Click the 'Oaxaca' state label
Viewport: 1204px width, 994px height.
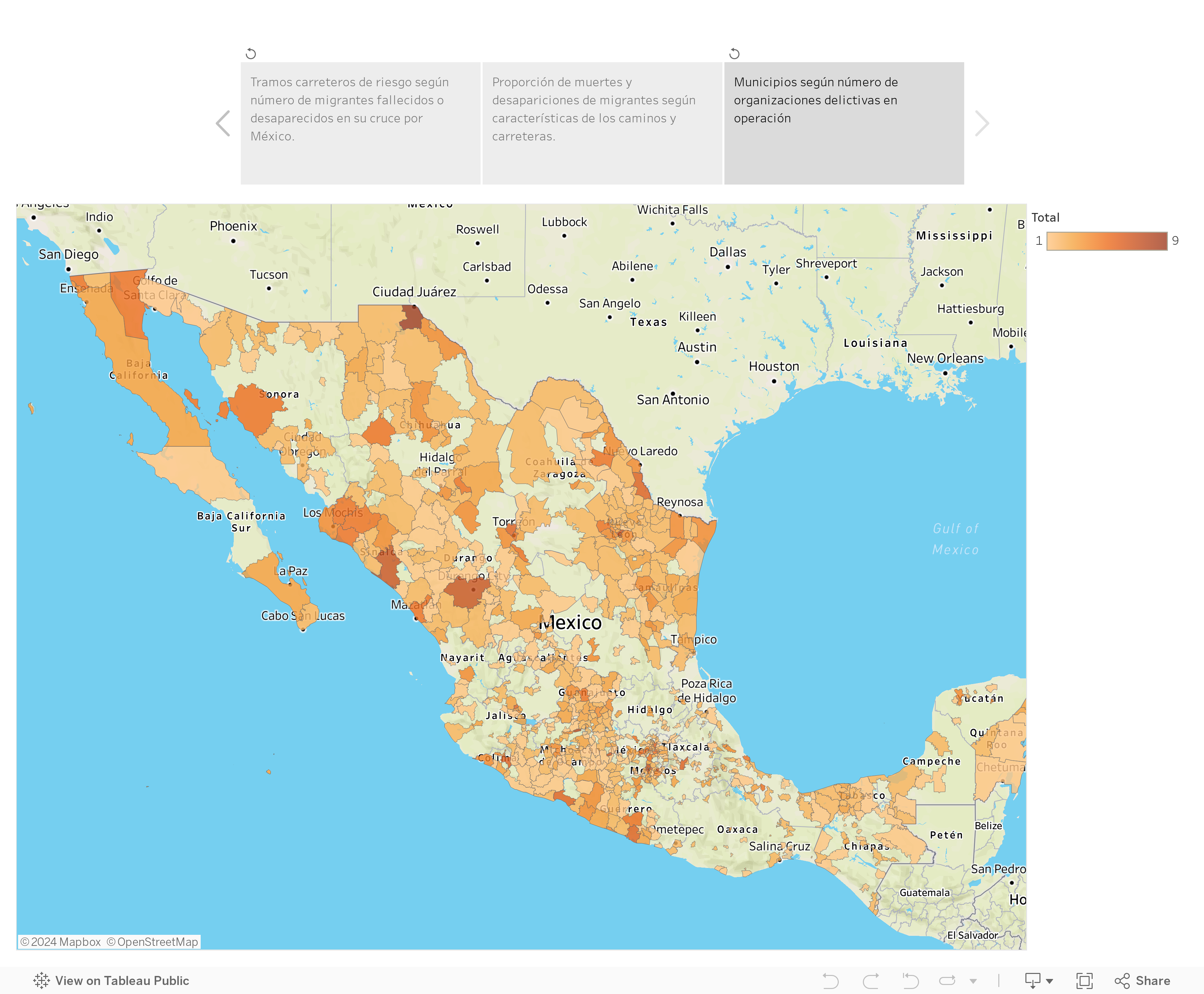(737, 829)
